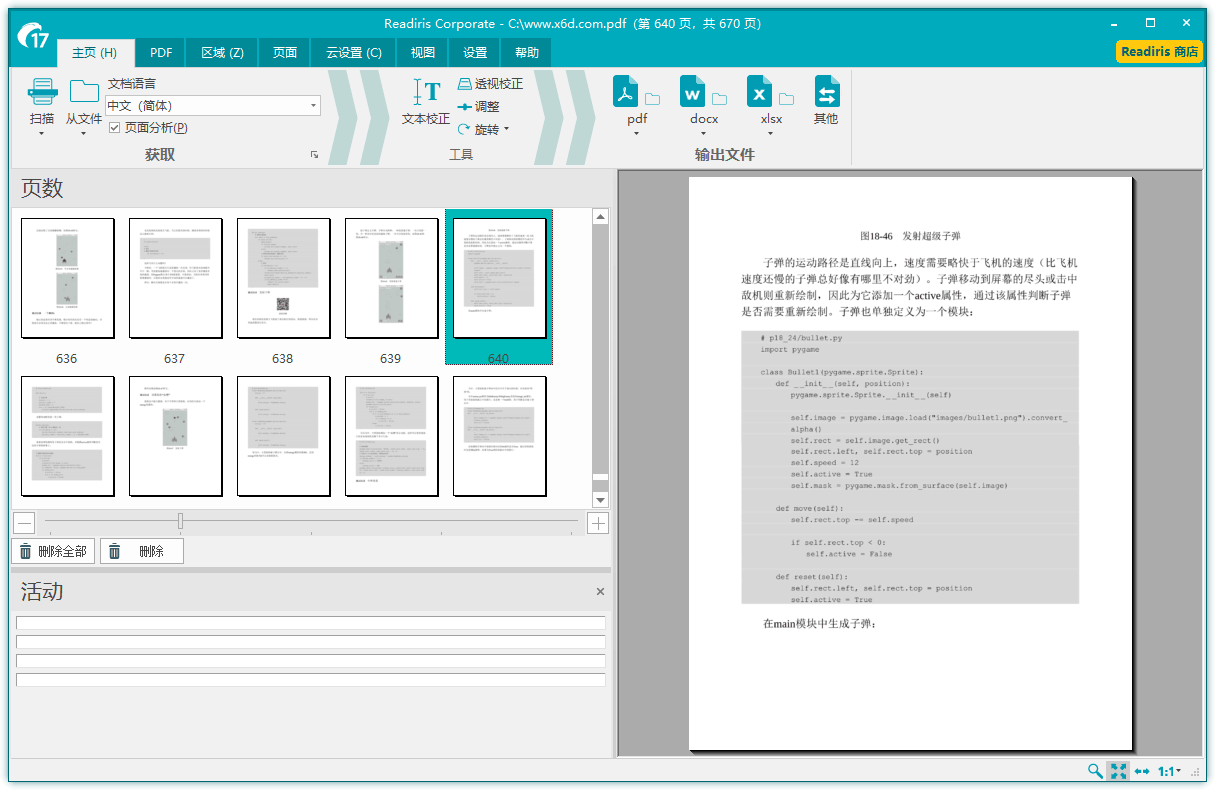This screenshot has width=1215, height=790.
Task: Click the Scan (扫描) printer icon
Action: [x=42, y=92]
